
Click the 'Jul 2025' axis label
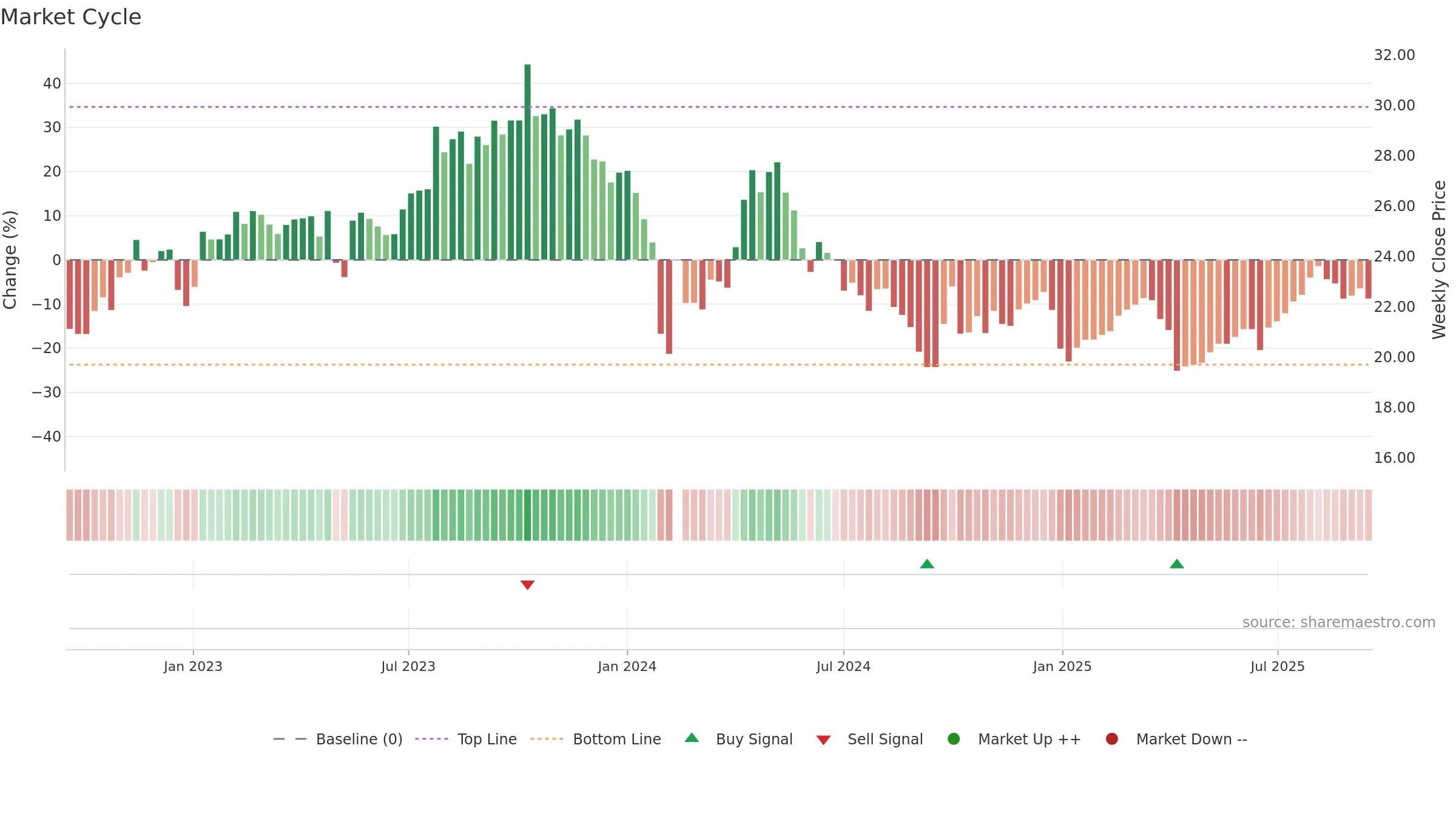(1278, 667)
